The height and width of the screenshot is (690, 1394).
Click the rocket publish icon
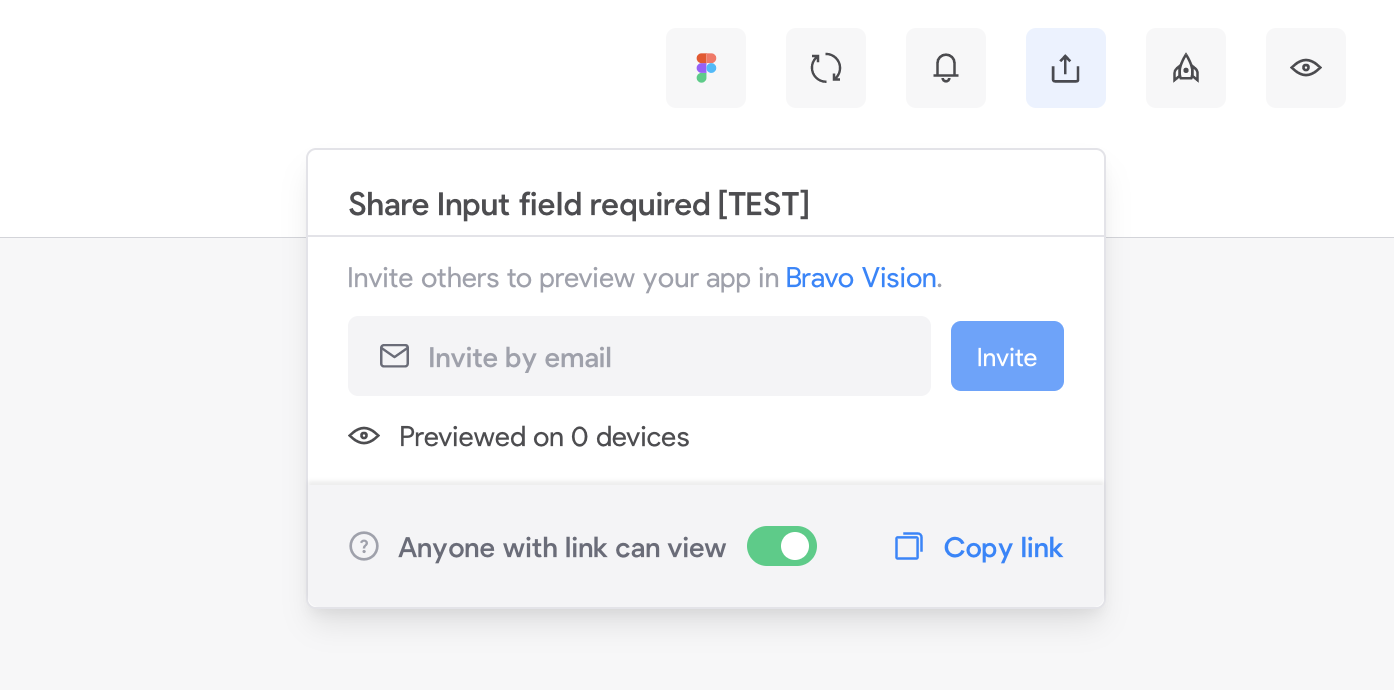click(1186, 68)
